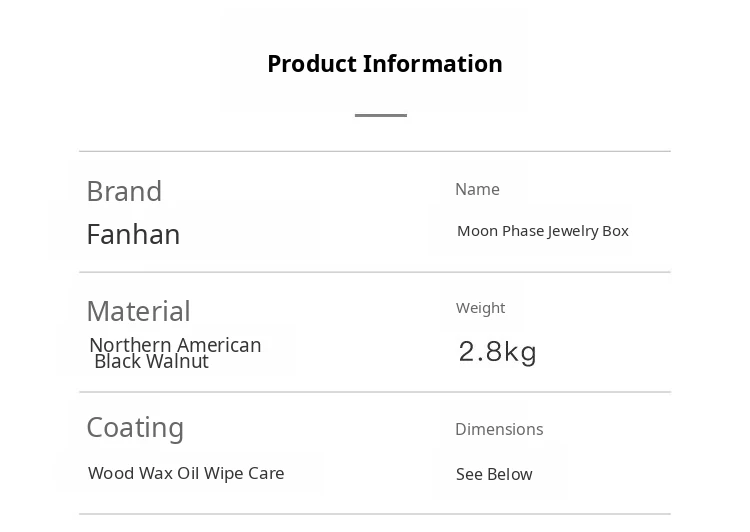Click the 2.8kg weight value
This screenshot has height=532, width=750.
pos(498,352)
